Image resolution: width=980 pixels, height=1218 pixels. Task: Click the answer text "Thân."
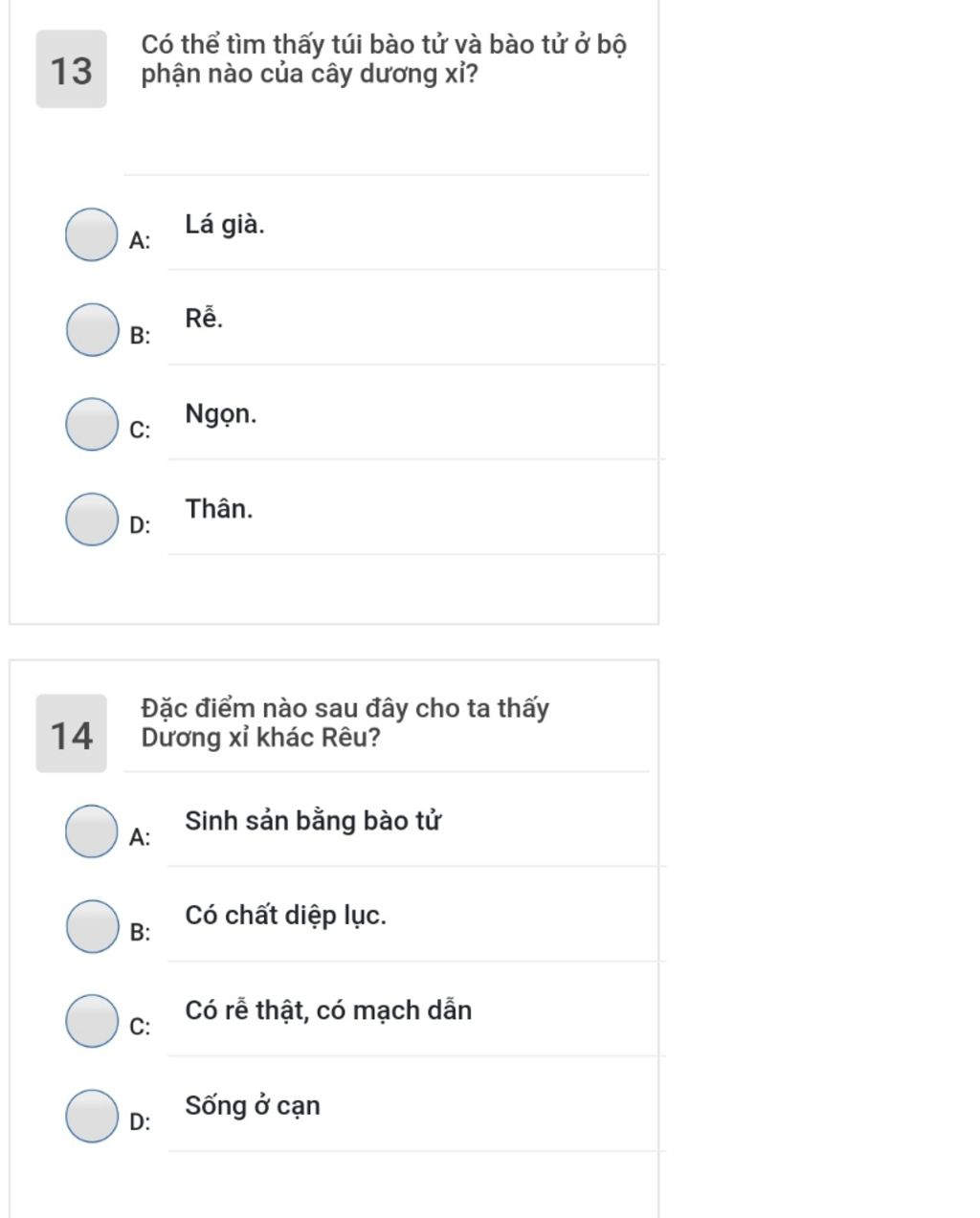coord(219,509)
